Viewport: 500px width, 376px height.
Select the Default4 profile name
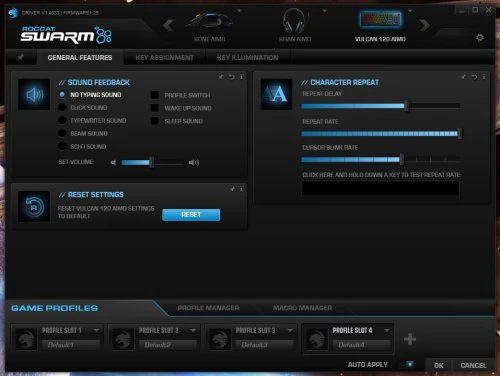point(361,345)
